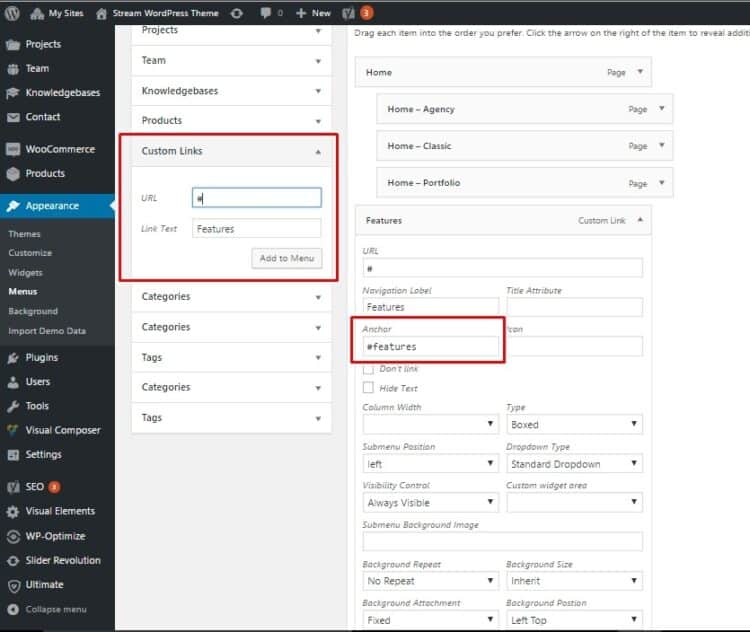Click the Add to Menu button
Screen dimensions: 750x632
pos(286,259)
